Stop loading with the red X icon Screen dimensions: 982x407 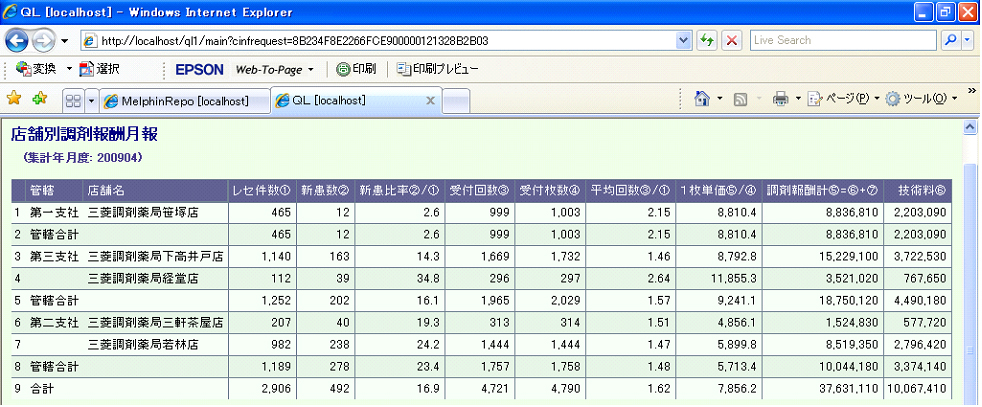pyautogui.click(x=730, y=41)
